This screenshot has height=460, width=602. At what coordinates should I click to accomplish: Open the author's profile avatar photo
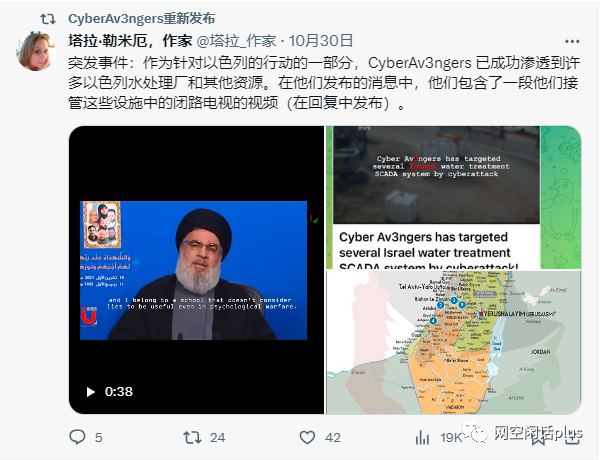click(x=36, y=51)
